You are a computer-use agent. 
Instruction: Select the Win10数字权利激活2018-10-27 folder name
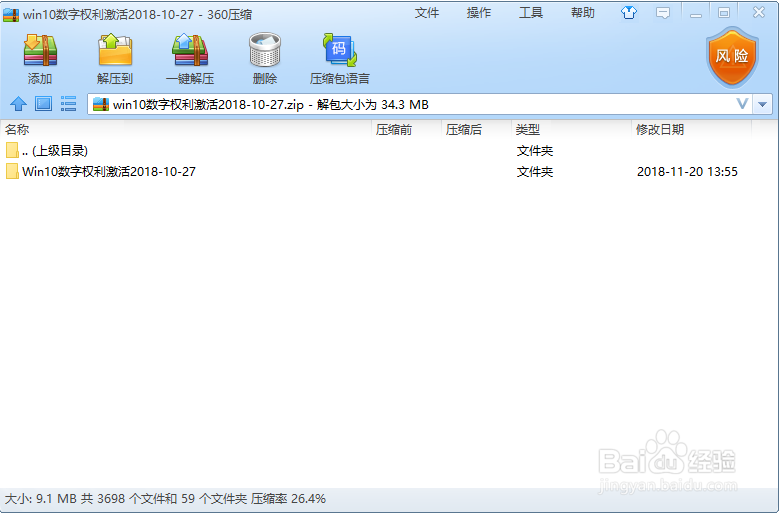click(x=109, y=172)
